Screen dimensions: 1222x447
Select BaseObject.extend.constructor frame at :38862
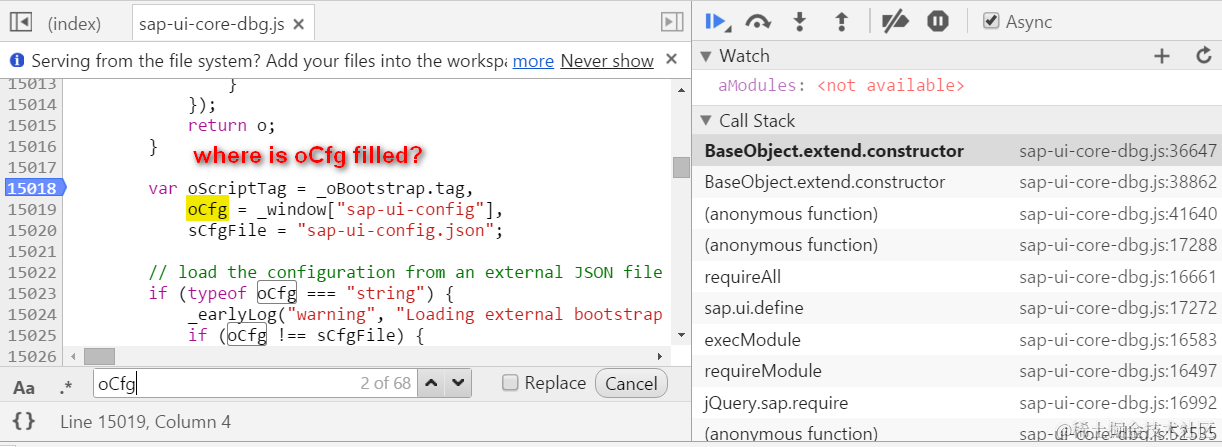coord(956,182)
